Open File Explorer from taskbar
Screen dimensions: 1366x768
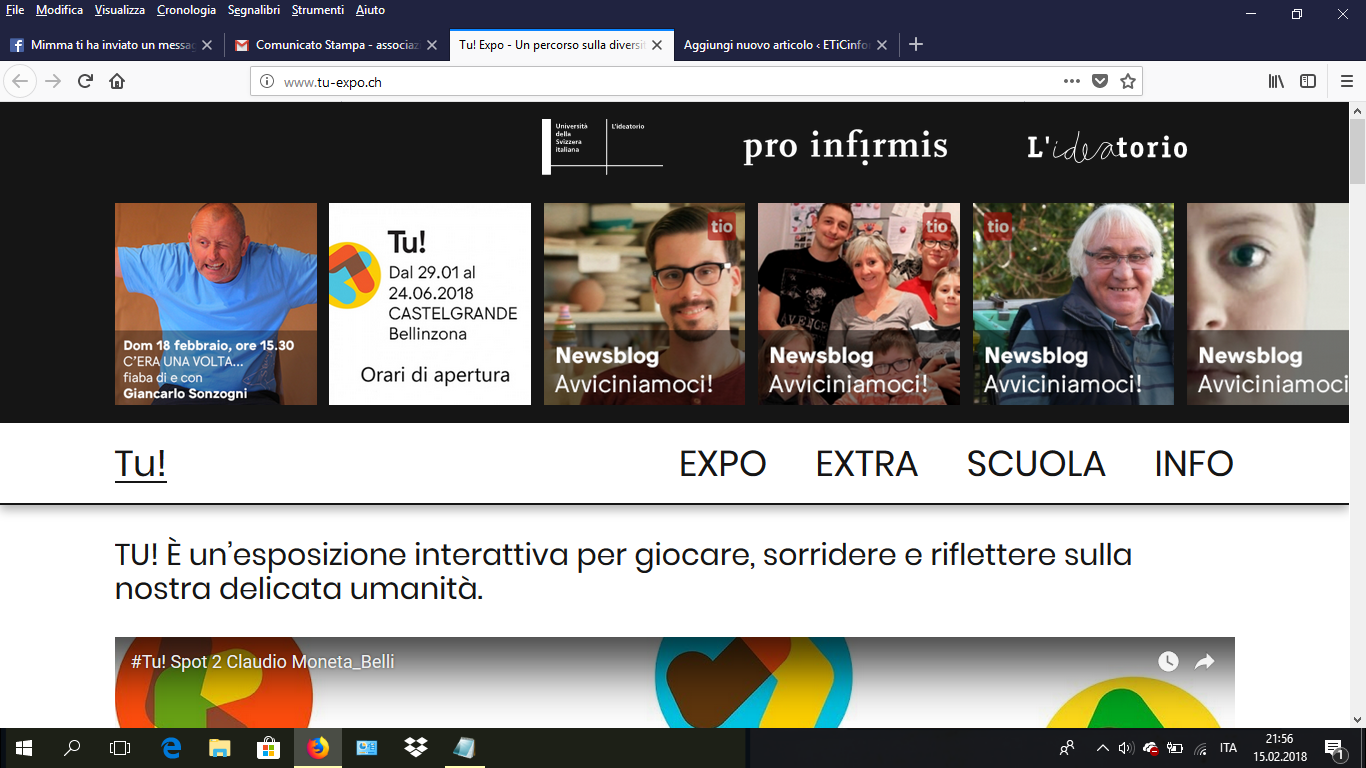pos(220,748)
